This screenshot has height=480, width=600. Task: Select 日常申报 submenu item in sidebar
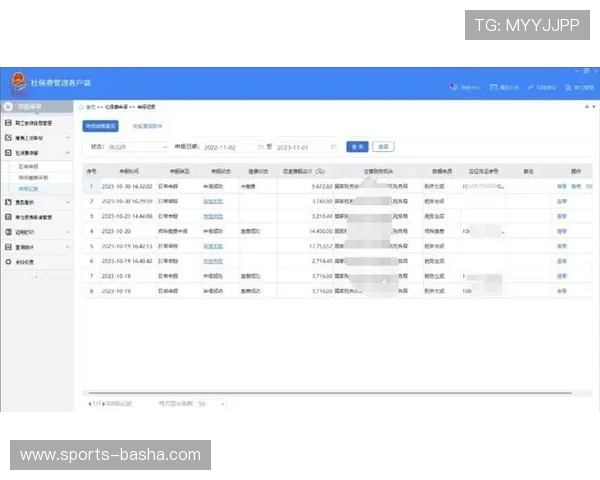pyautogui.click(x=28, y=166)
